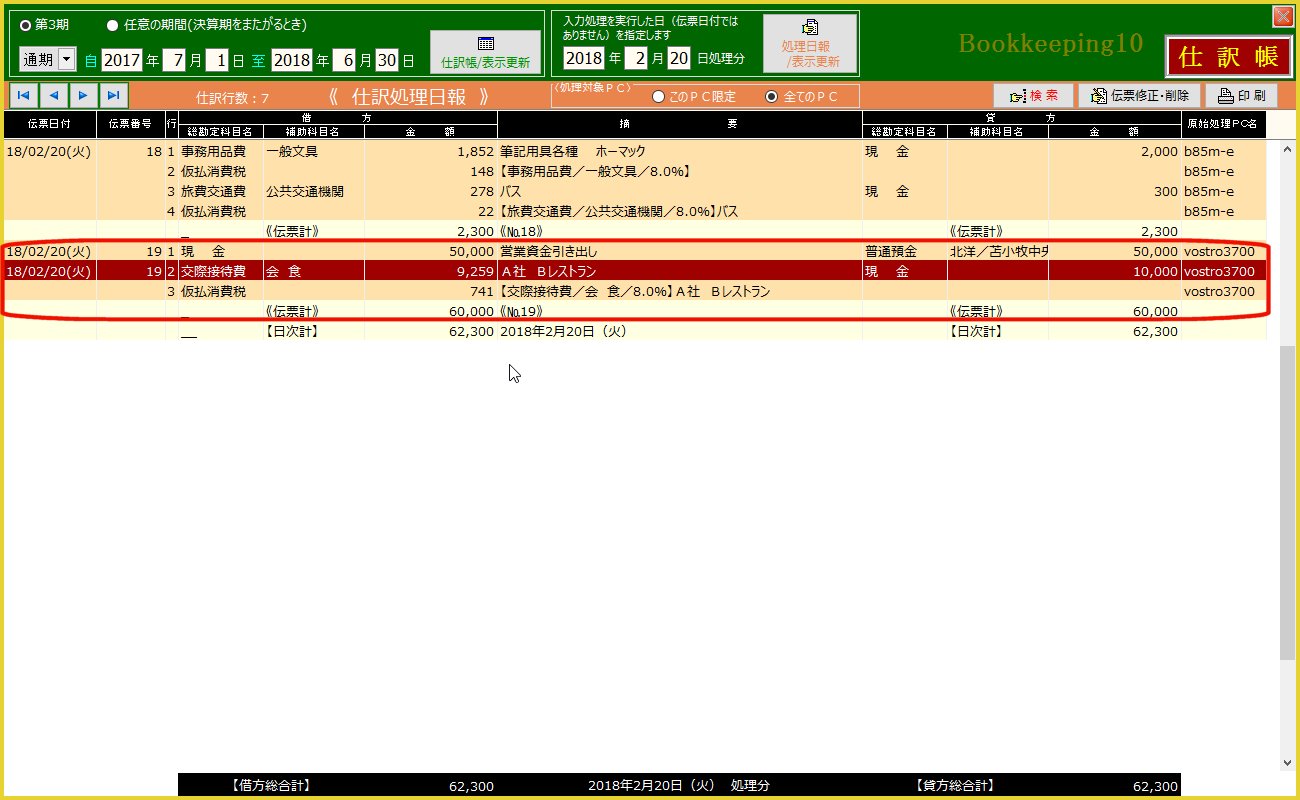Click 仕訳帳/表示更新 calendar button
1300x800 pixels.
[x=485, y=52]
